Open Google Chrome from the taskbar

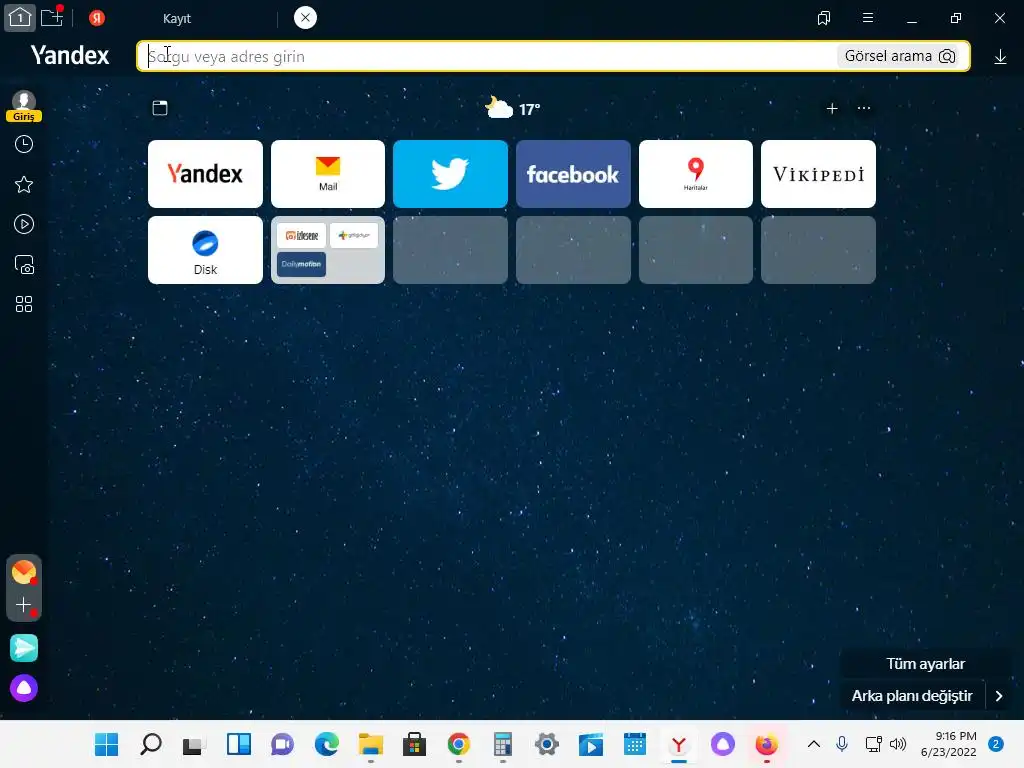click(458, 744)
